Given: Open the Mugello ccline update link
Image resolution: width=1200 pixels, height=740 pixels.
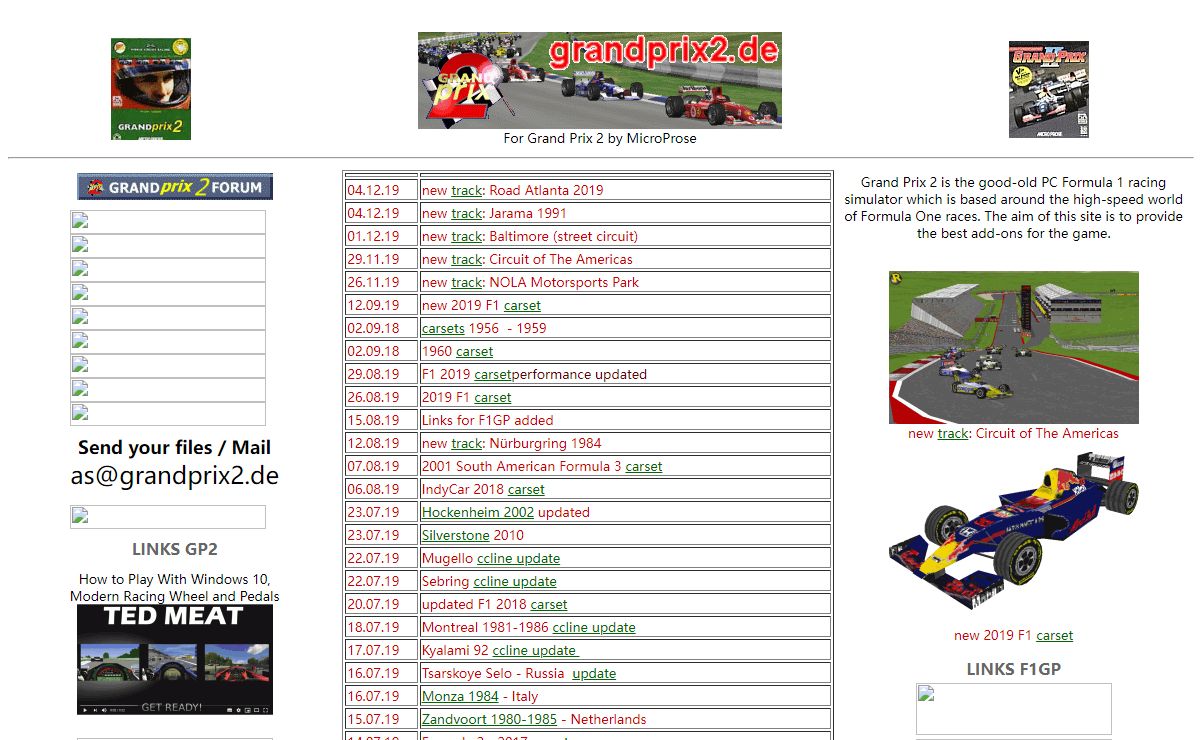Looking at the screenshot, I should [x=518, y=558].
